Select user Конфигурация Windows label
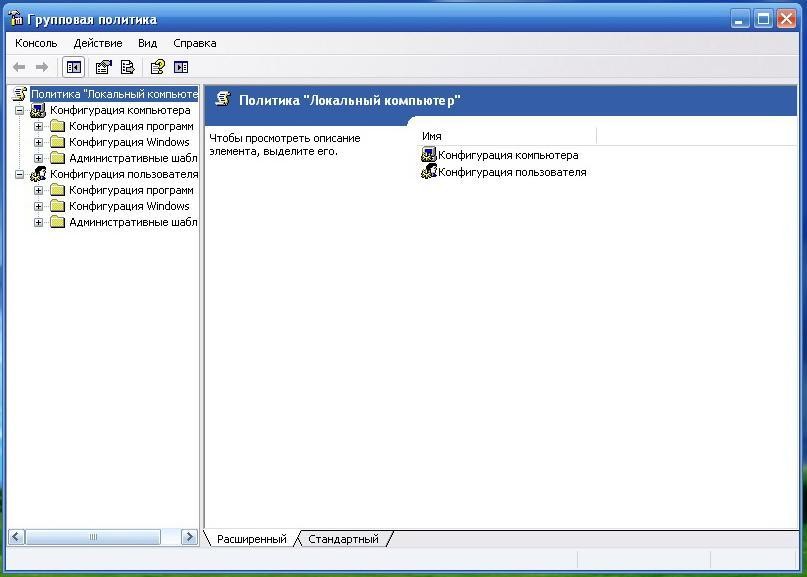This screenshot has height=577, width=807. click(129, 206)
